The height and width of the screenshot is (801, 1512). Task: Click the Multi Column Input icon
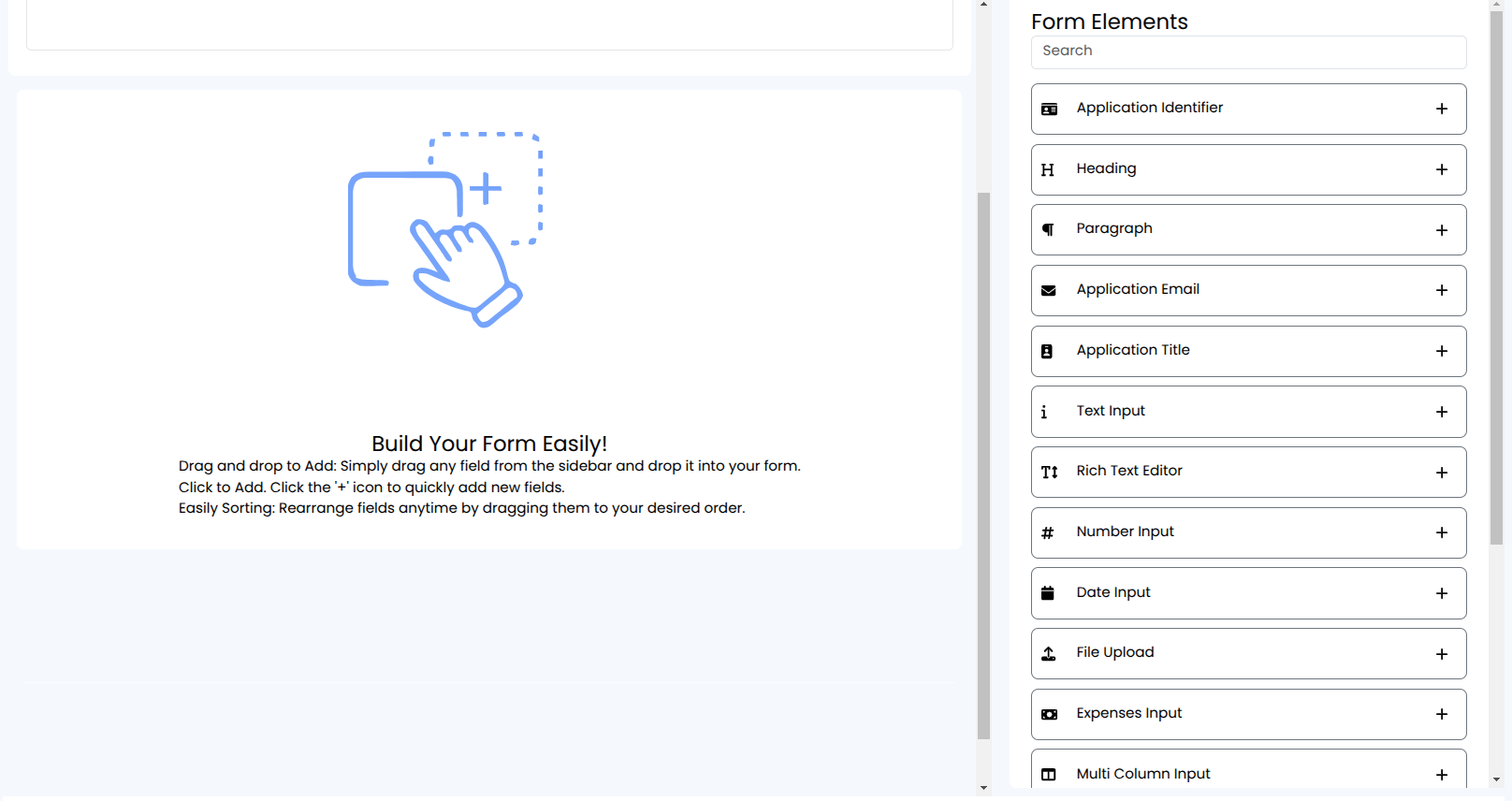(1048, 774)
